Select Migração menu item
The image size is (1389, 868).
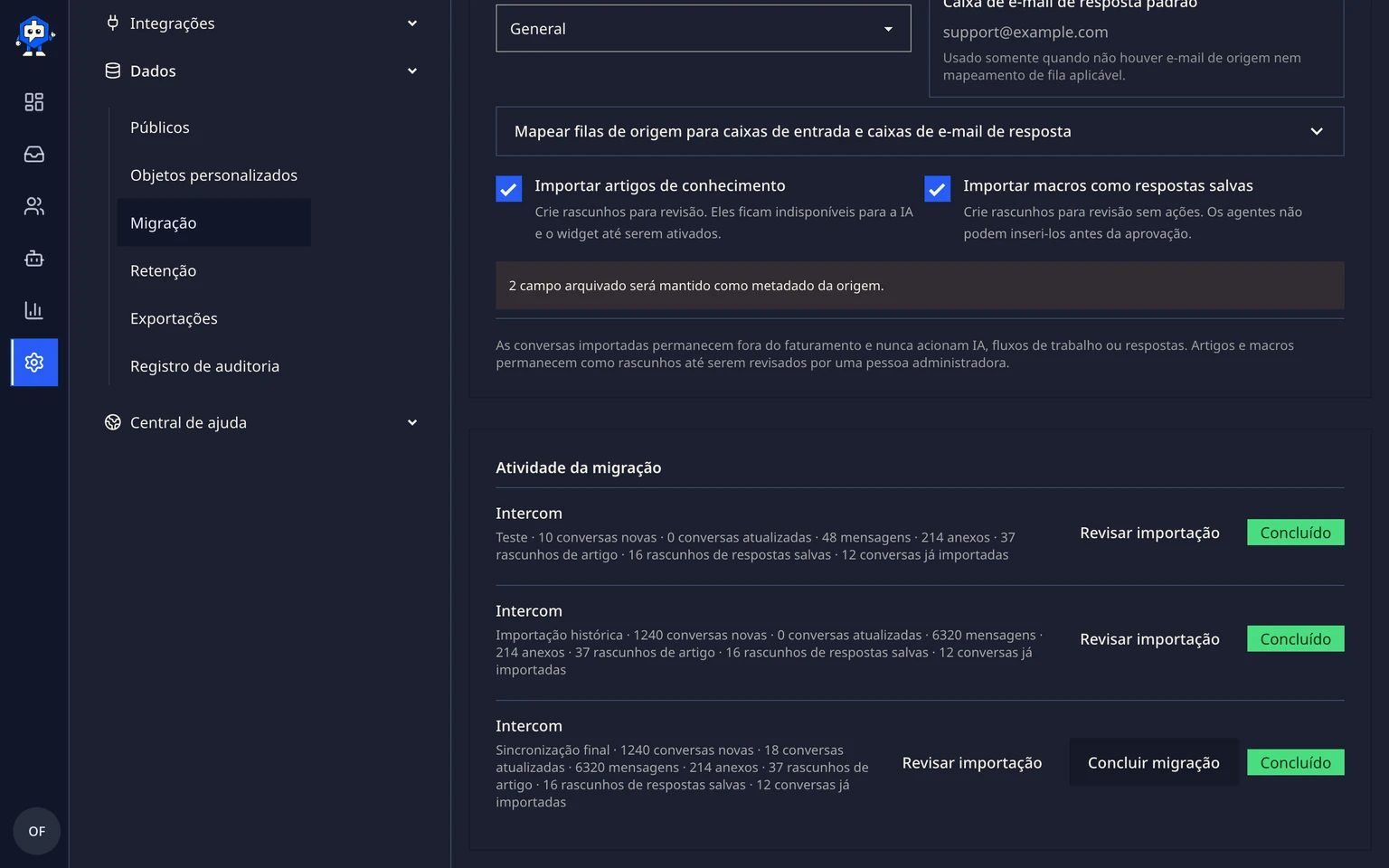click(214, 222)
